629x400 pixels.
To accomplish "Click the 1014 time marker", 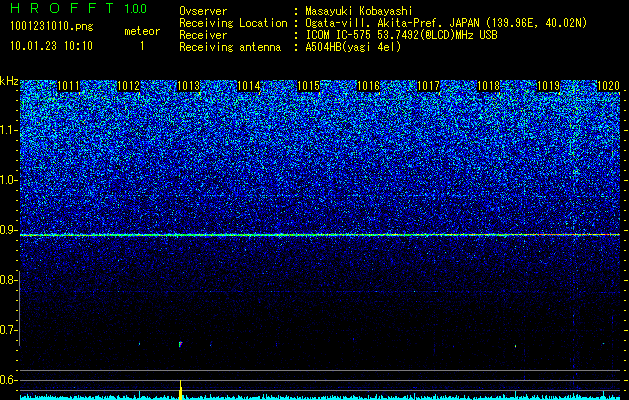I will click(249, 86).
